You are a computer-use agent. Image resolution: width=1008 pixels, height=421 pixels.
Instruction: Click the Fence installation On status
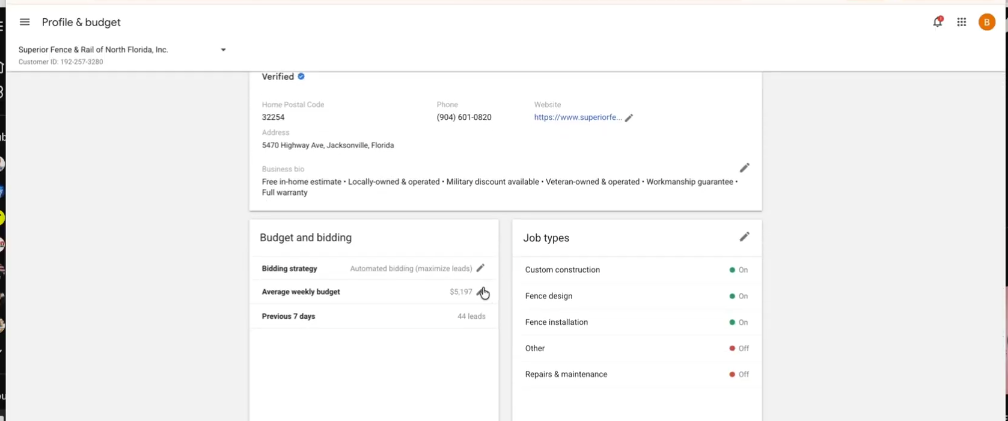[739, 322]
